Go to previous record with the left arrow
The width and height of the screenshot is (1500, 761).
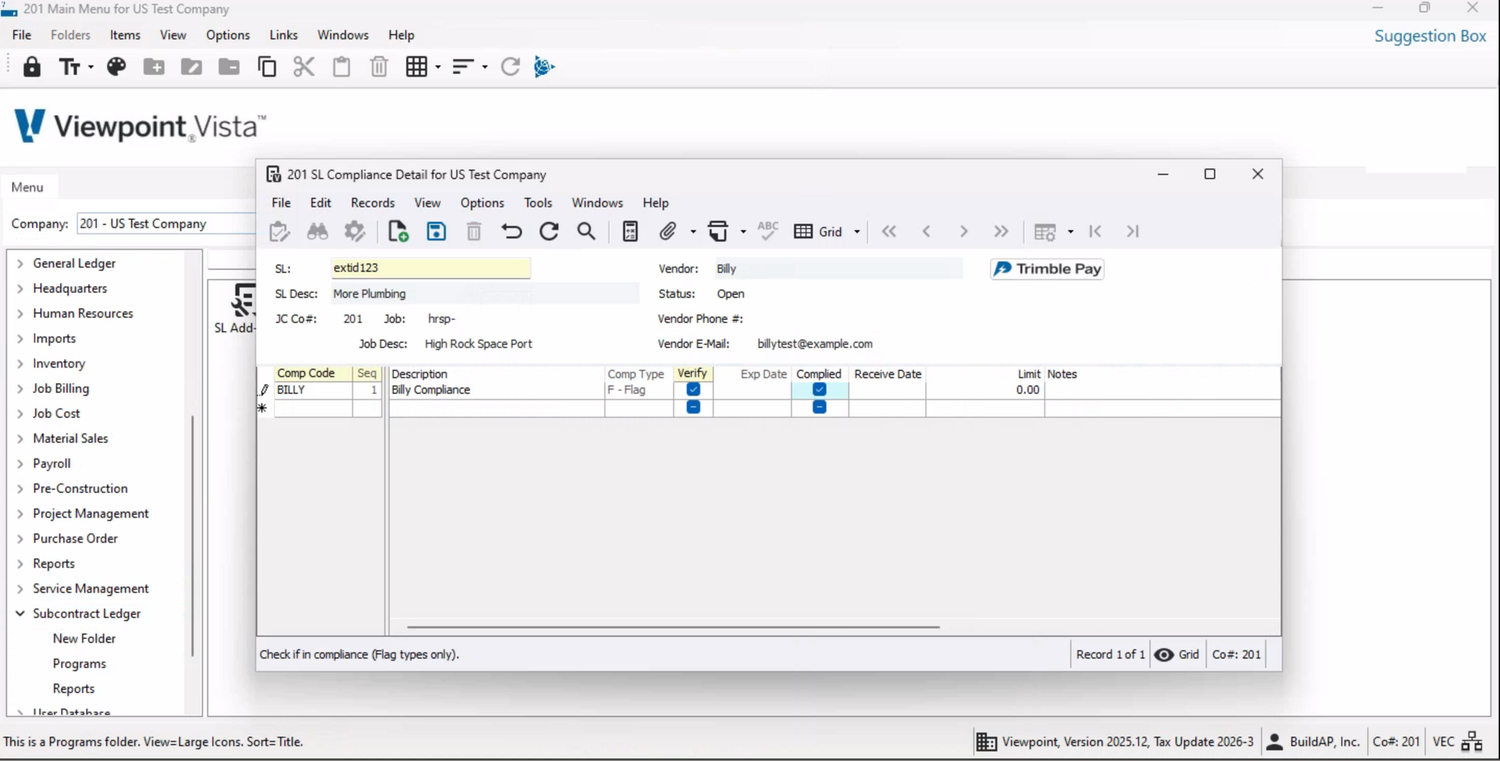[x=926, y=231]
